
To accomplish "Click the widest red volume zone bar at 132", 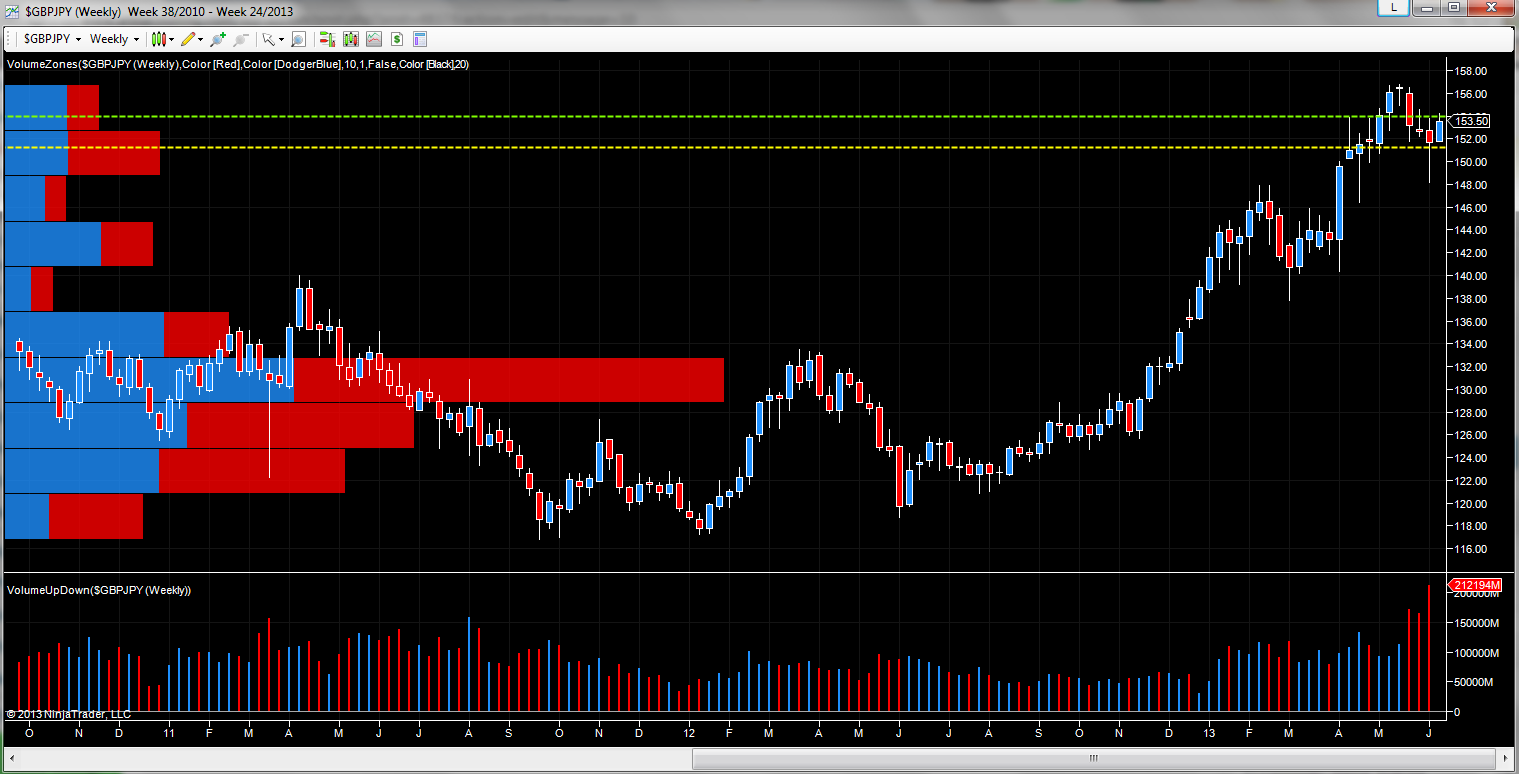I will click(x=508, y=380).
